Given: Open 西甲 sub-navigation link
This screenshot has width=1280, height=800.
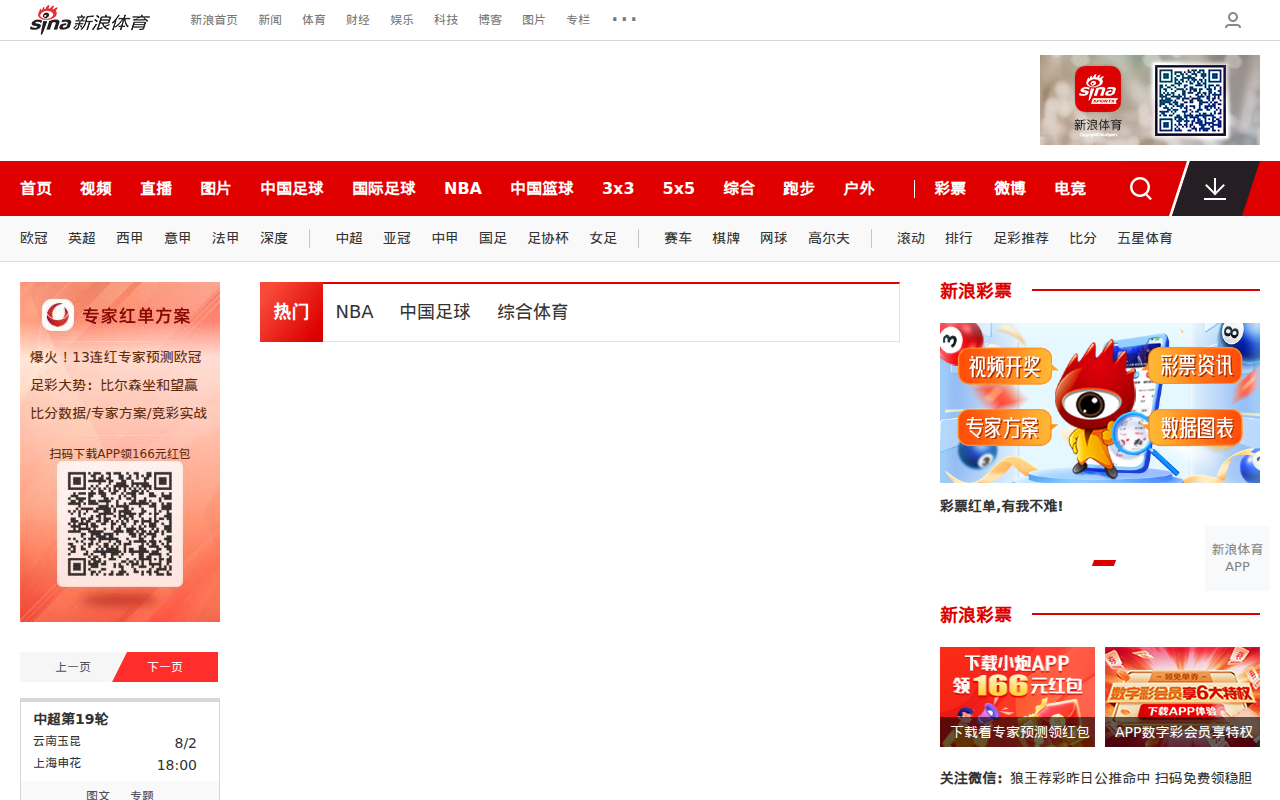Looking at the screenshot, I should click(x=130, y=238).
